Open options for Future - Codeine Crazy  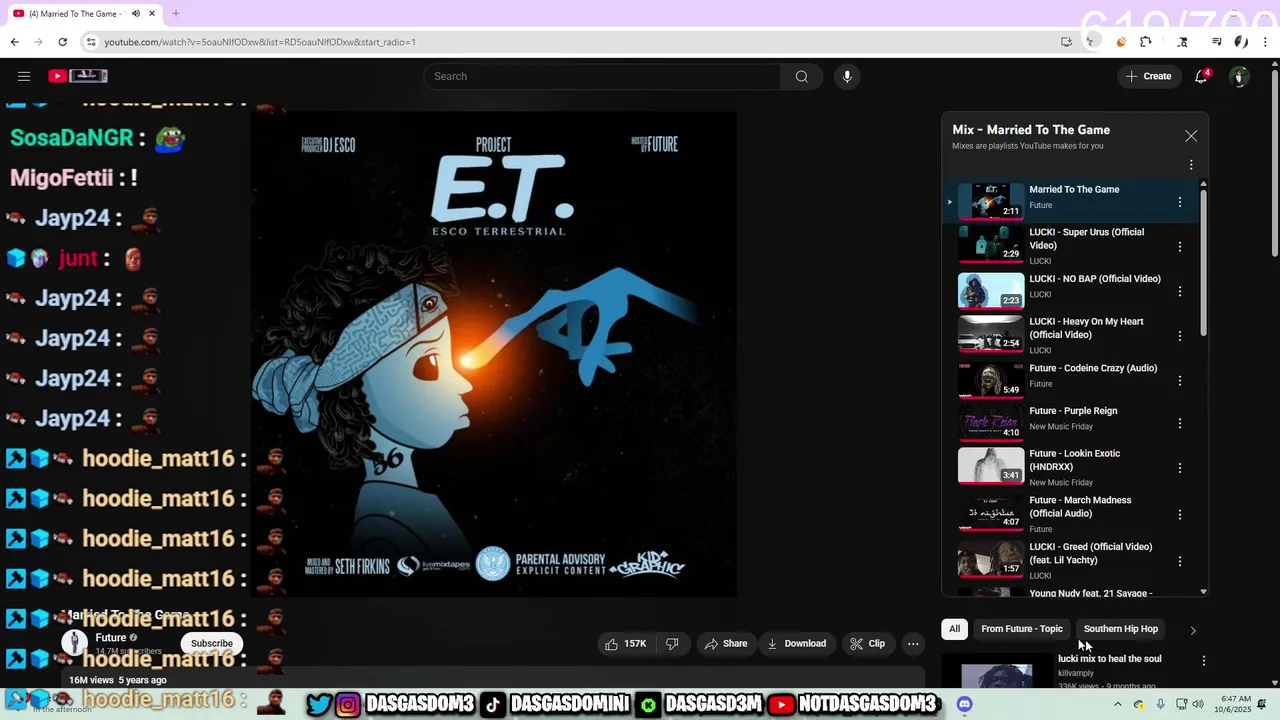(1180, 381)
